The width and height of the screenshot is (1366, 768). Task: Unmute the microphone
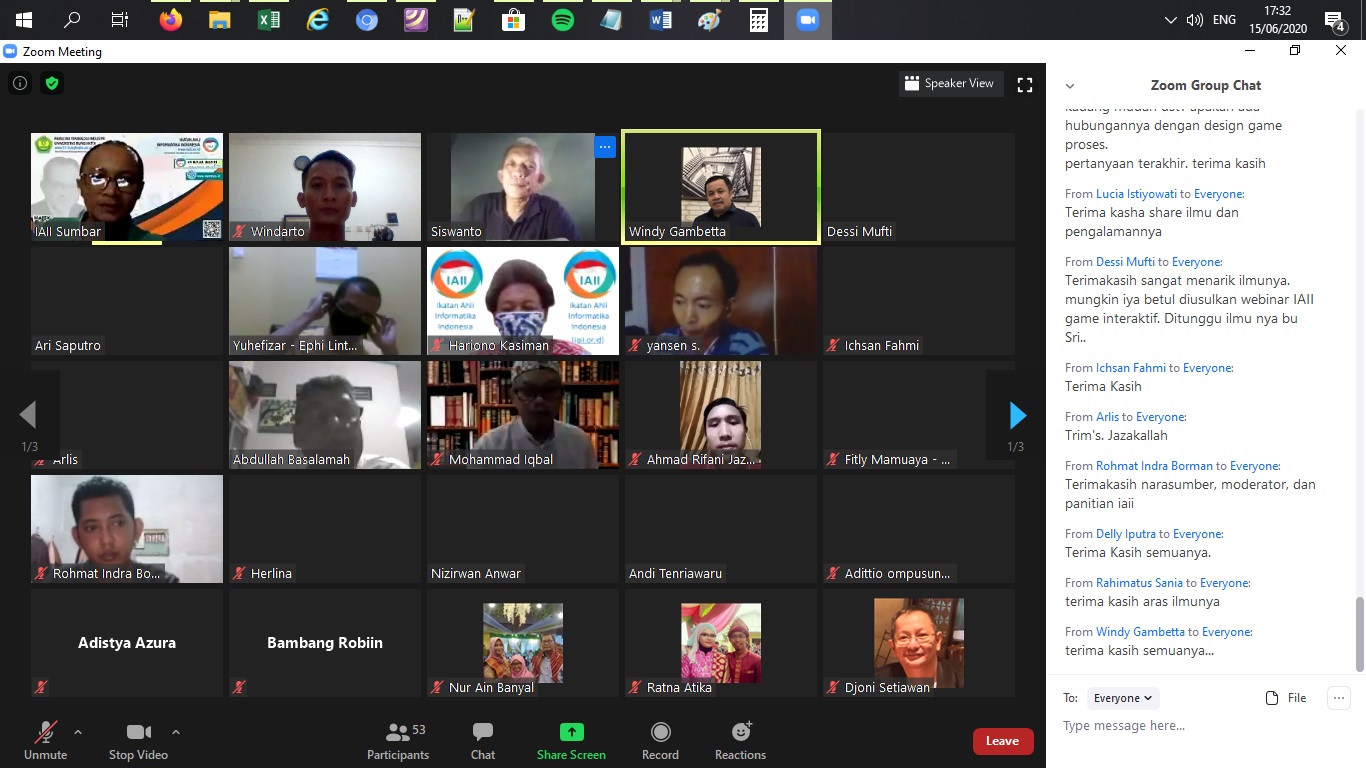(46, 741)
